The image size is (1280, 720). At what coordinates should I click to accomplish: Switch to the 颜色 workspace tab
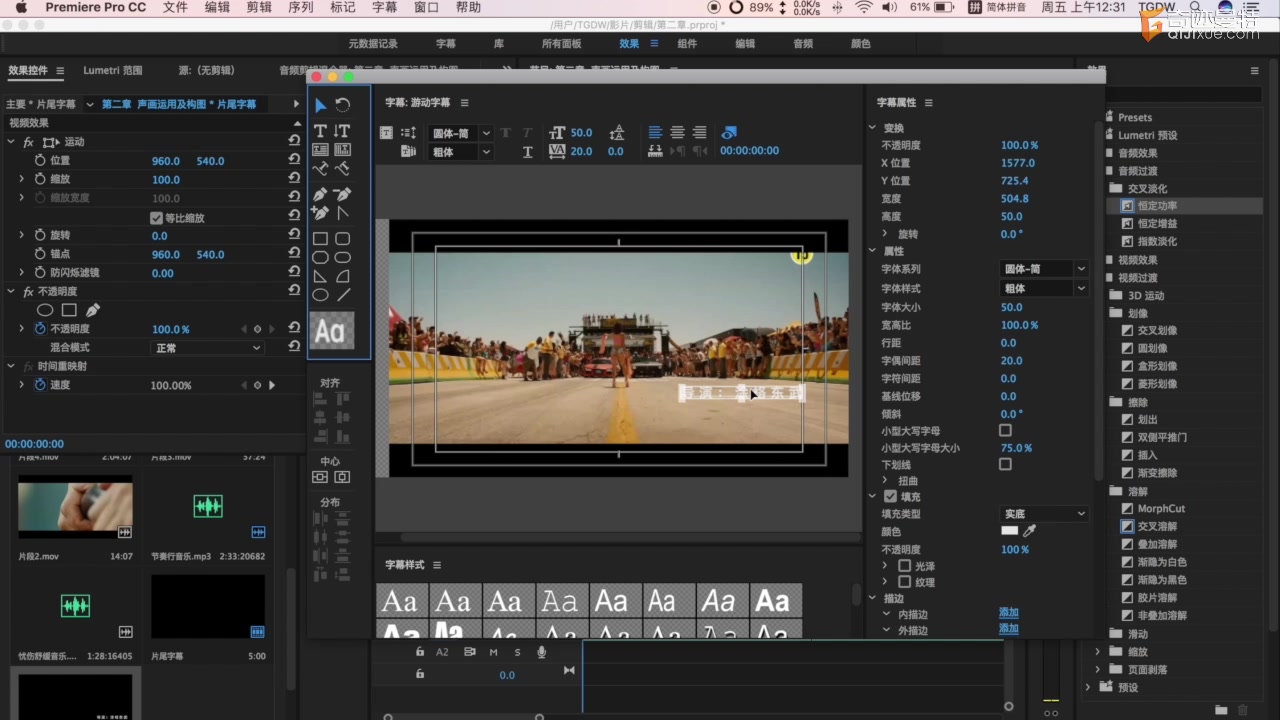860,44
